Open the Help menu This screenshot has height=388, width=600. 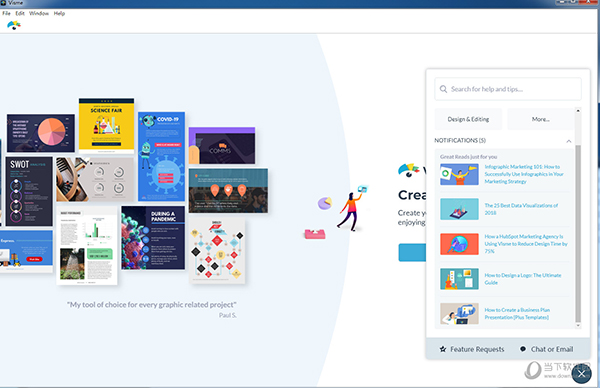point(59,13)
